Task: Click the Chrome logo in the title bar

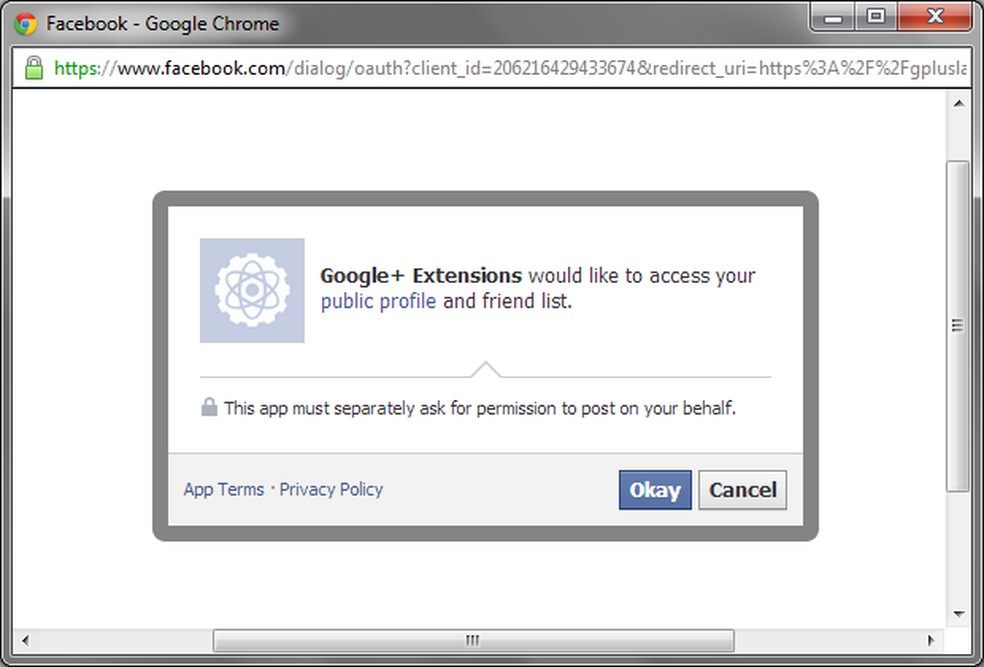Action: pos(26,22)
